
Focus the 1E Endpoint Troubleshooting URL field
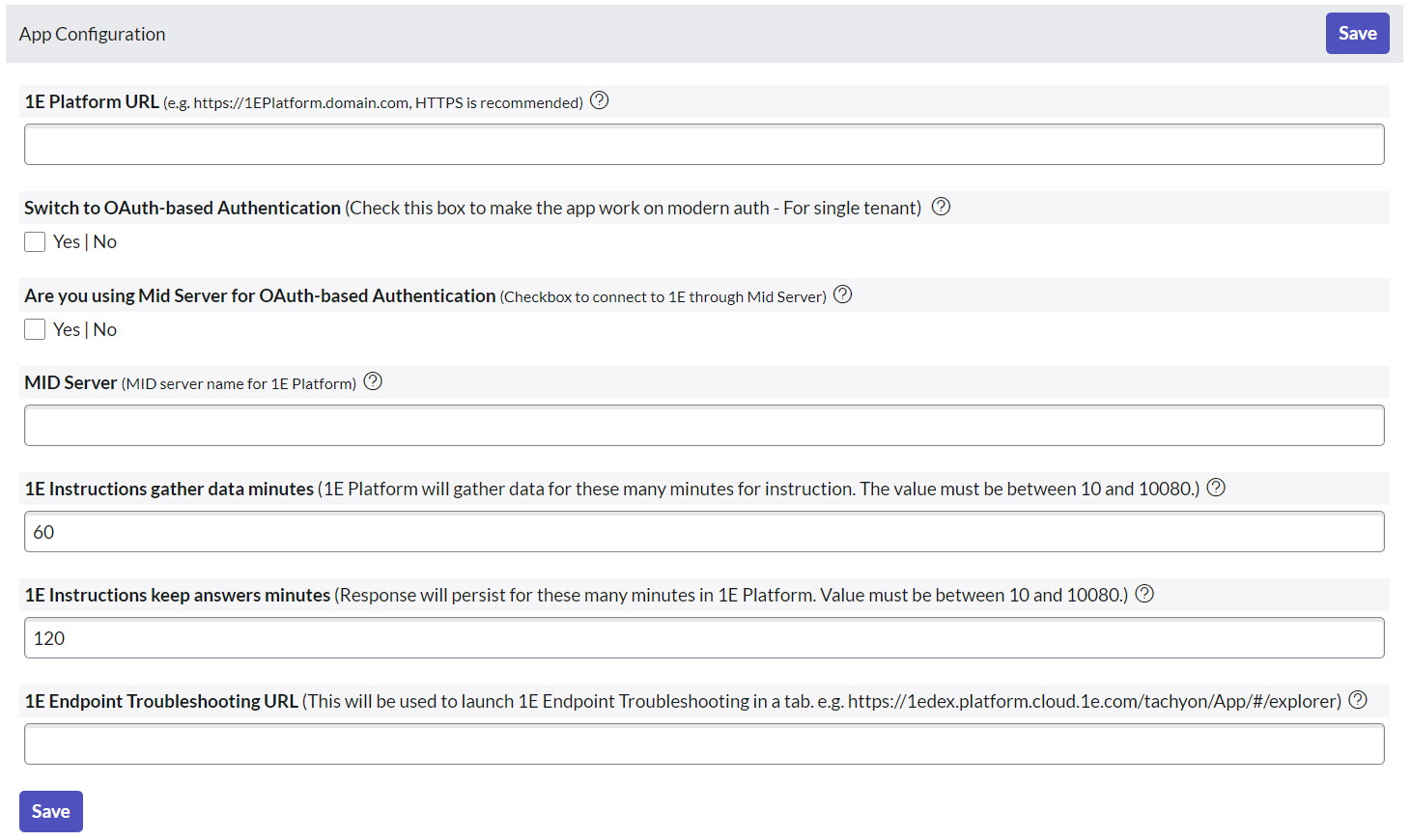point(704,744)
